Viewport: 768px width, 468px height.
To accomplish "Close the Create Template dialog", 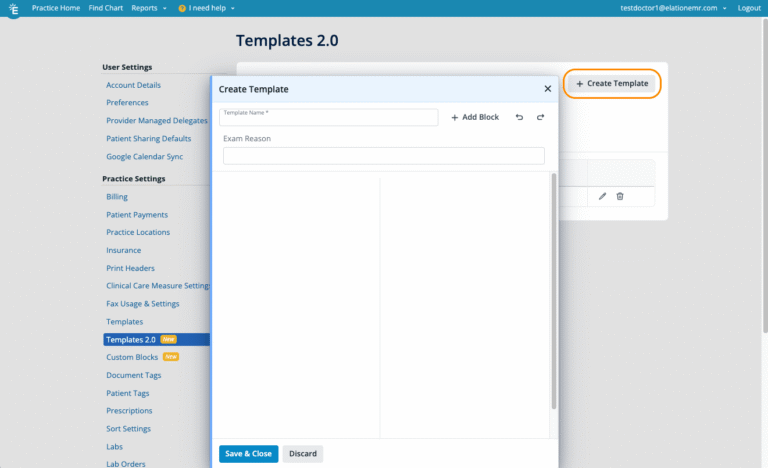I will (x=548, y=89).
